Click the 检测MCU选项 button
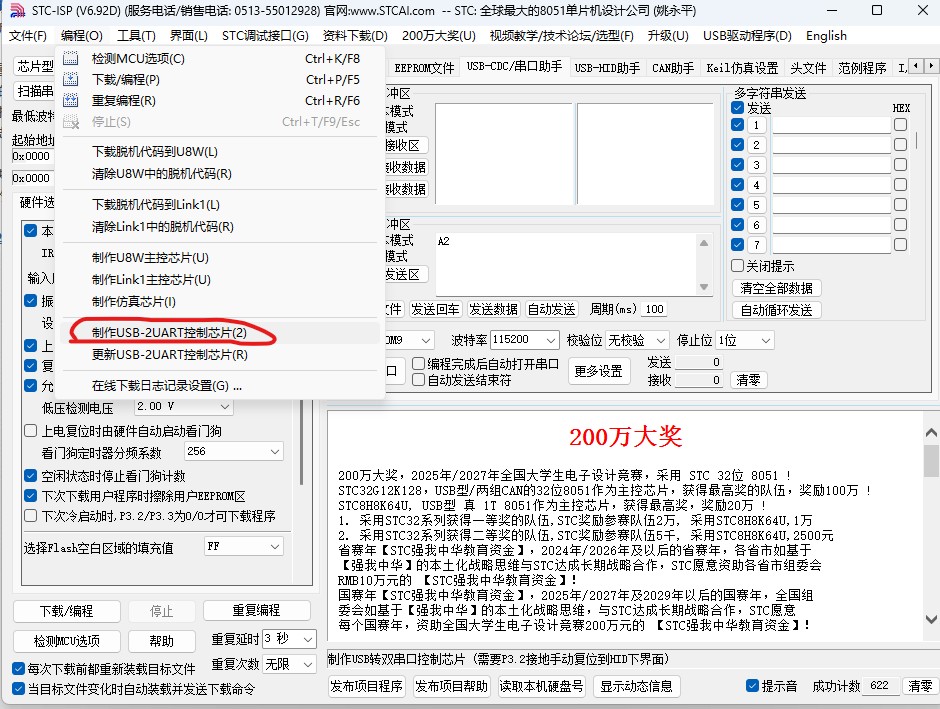The height and width of the screenshot is (709, 940). (67, 641)
